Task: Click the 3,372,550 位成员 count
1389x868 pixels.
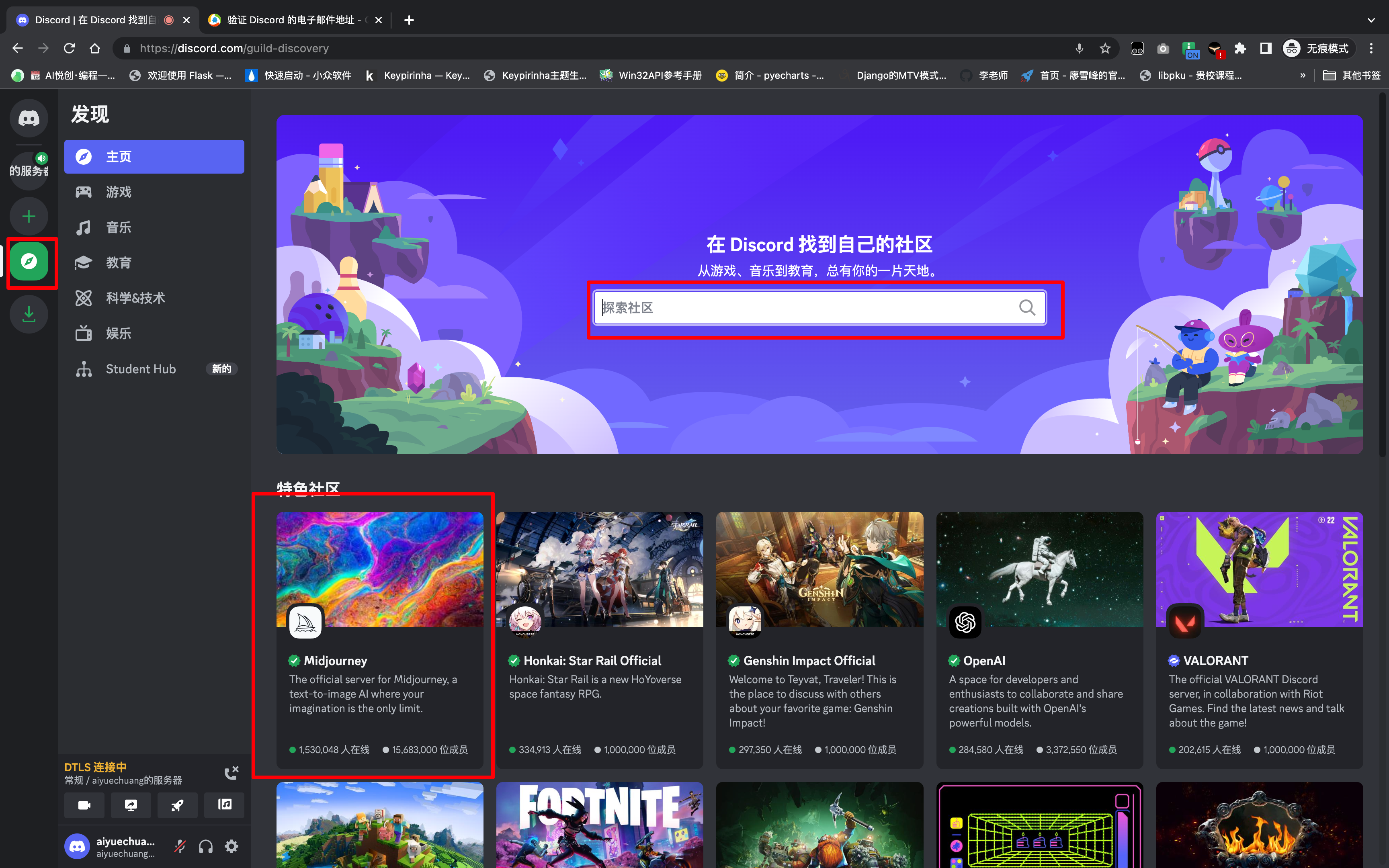Action: (x=1081, y=750)
